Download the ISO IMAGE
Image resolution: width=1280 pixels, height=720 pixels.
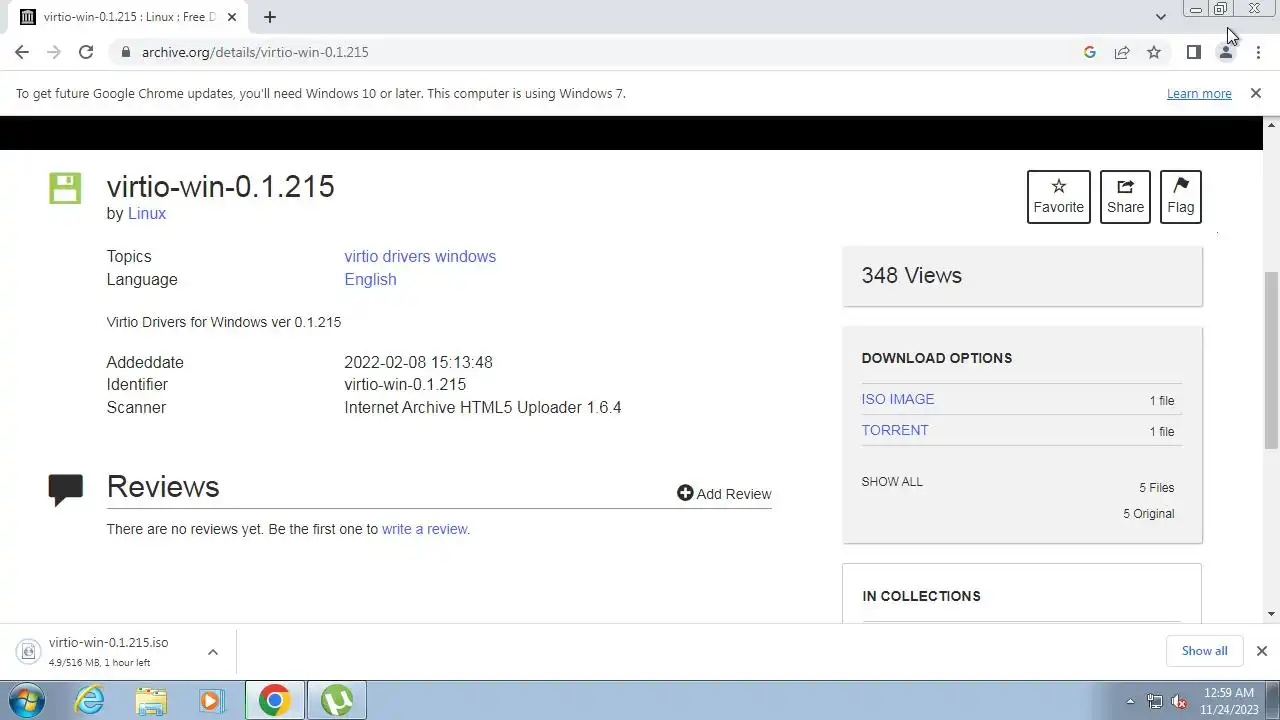coord(898,399)
